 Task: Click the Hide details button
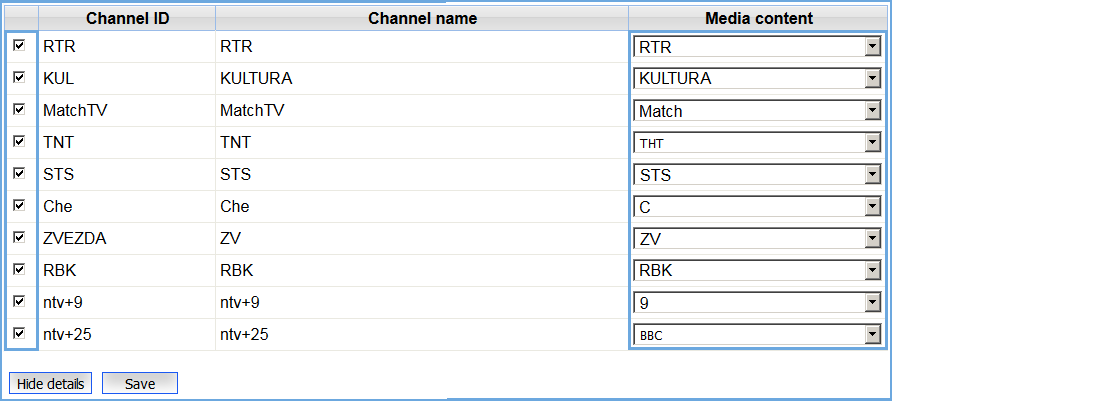50,383
